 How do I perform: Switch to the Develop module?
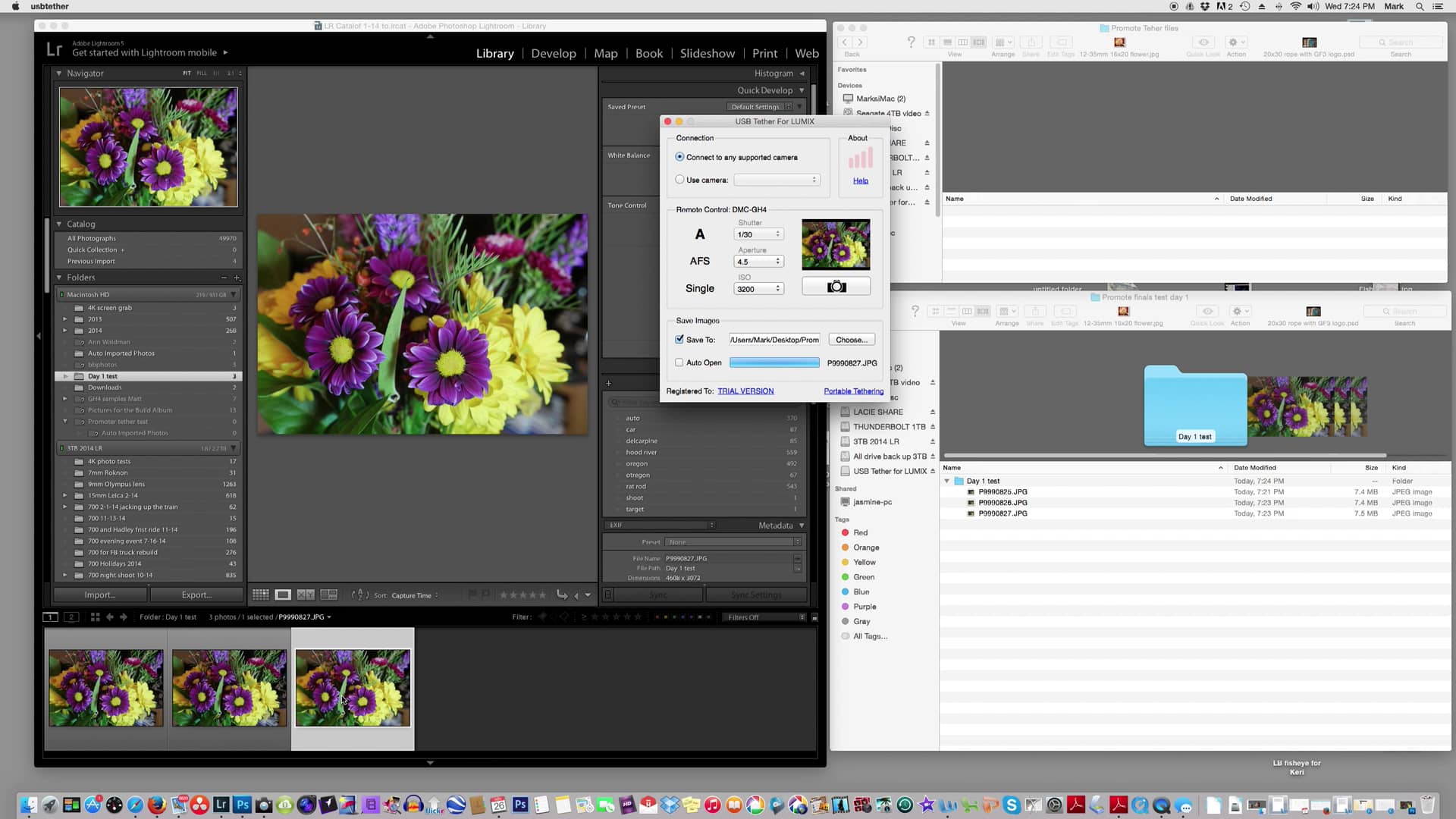(554, 53)
